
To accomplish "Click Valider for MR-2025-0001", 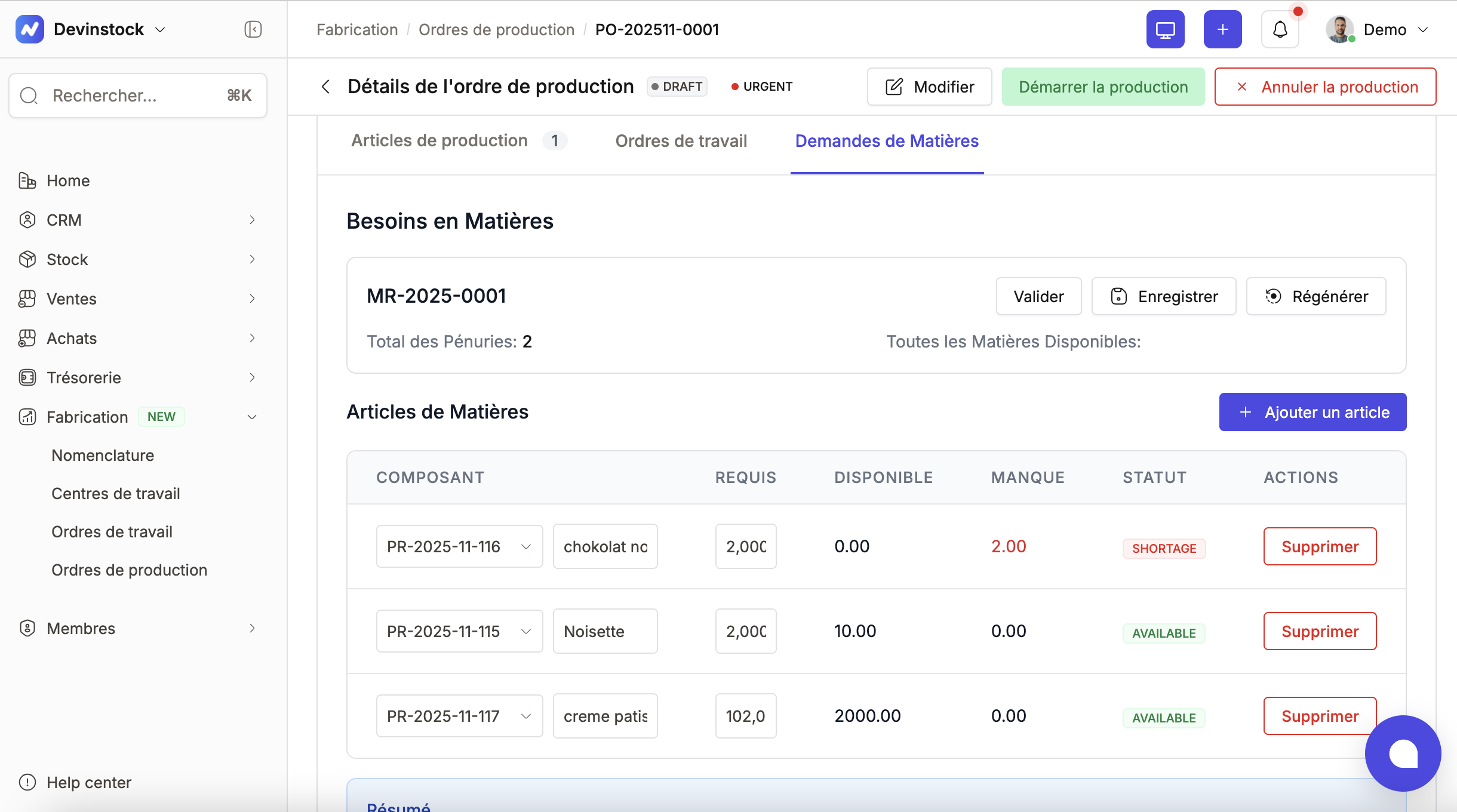I will (1038, 296).
